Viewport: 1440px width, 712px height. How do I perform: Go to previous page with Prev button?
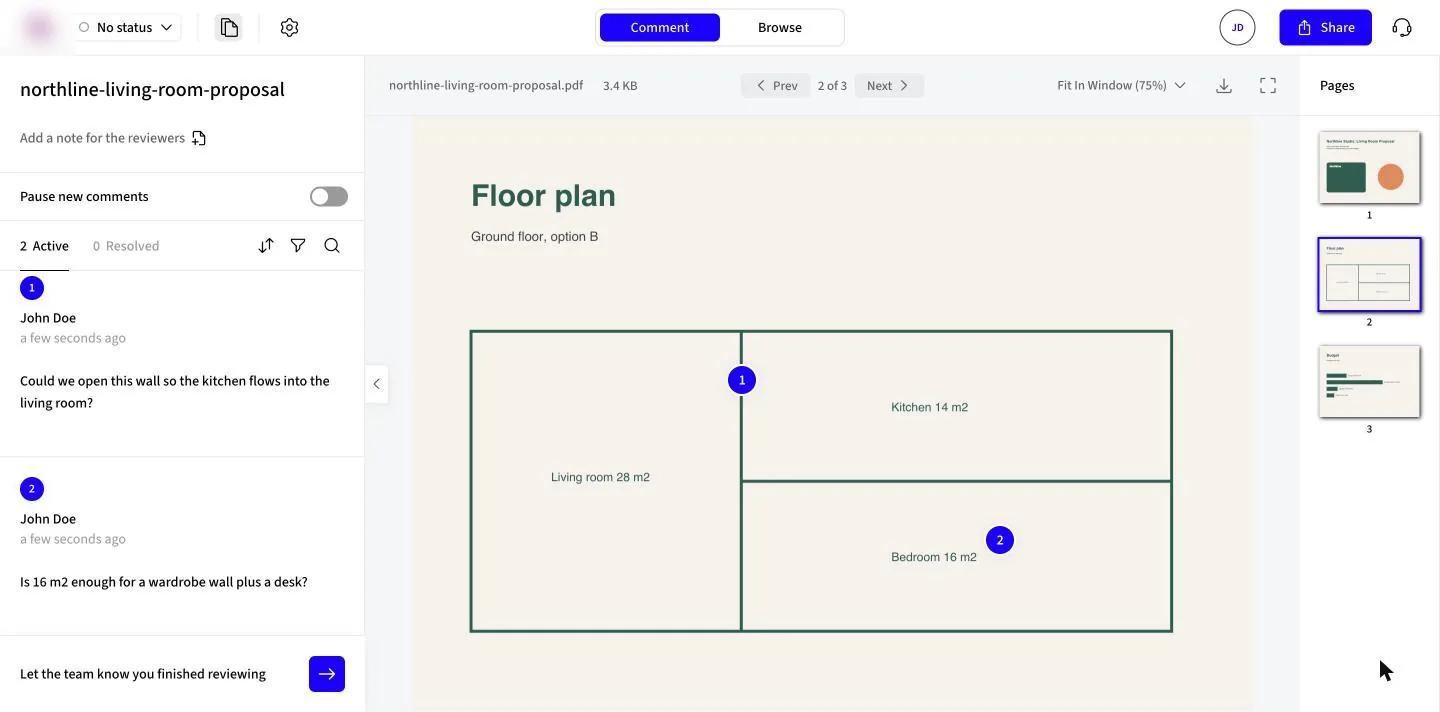coord(775,86)
